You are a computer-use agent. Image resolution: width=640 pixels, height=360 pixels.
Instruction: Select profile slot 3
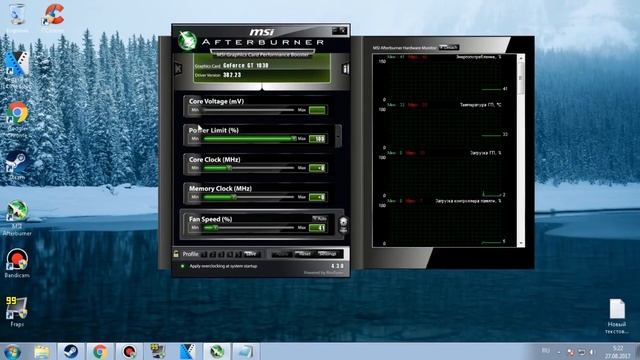click(222, 254)
